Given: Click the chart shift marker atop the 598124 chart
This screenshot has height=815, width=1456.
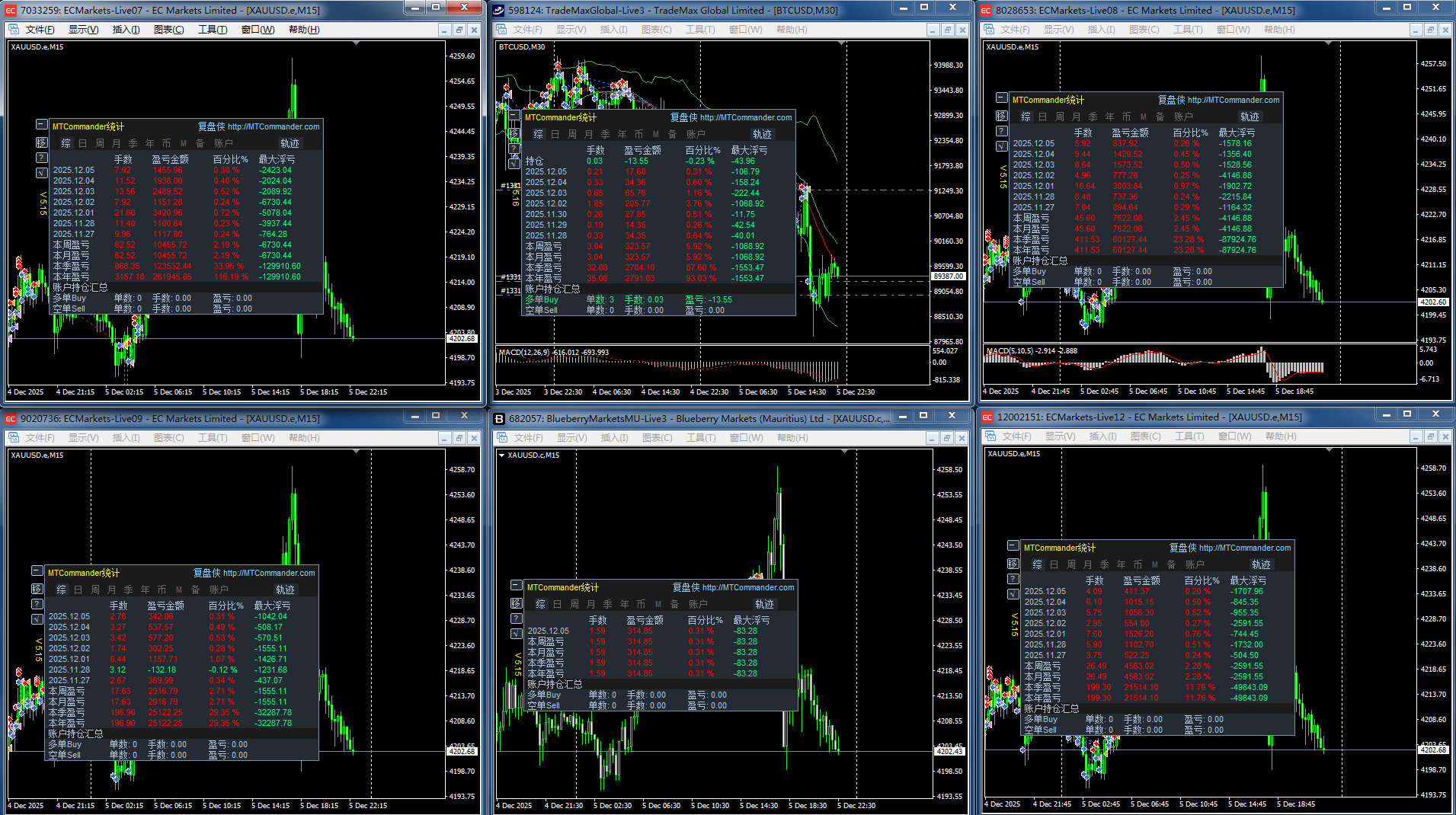Looking at the screenshot, I should pyautogui.click(x=842, y=43).
